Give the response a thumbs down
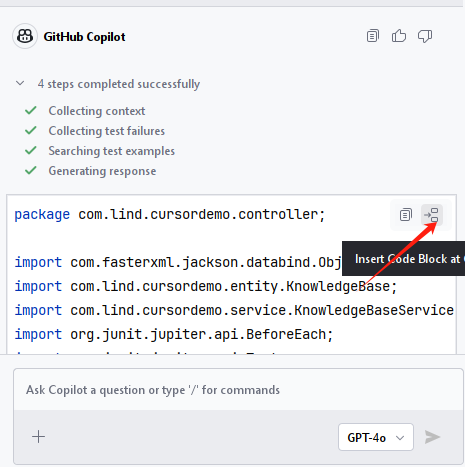Viewport: 465px width, 467px height. pyautogui.click(x=425, y=36)
